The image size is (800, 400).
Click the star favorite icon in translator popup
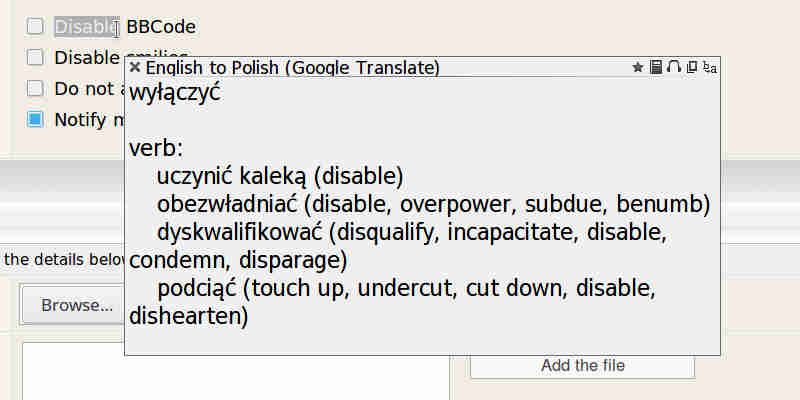coord(637,67)
